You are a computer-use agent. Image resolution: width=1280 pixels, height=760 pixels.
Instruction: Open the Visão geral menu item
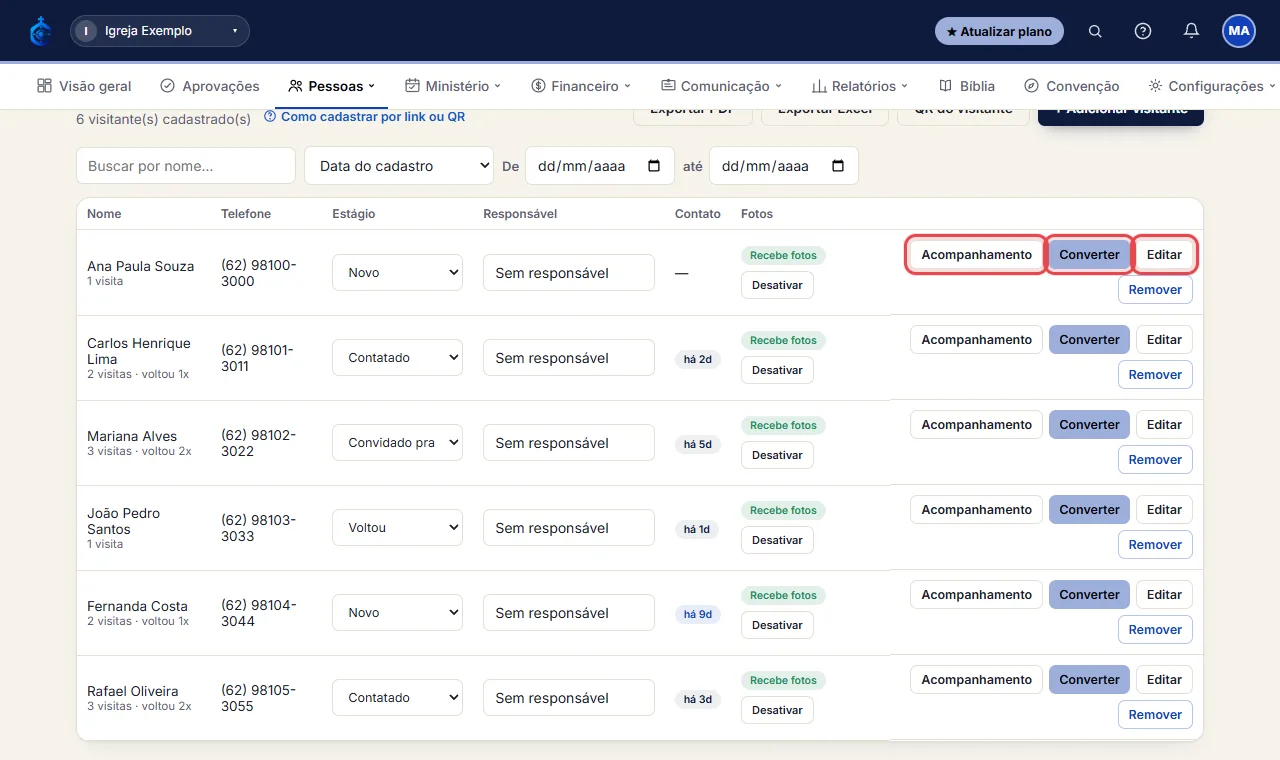[84, 86]
